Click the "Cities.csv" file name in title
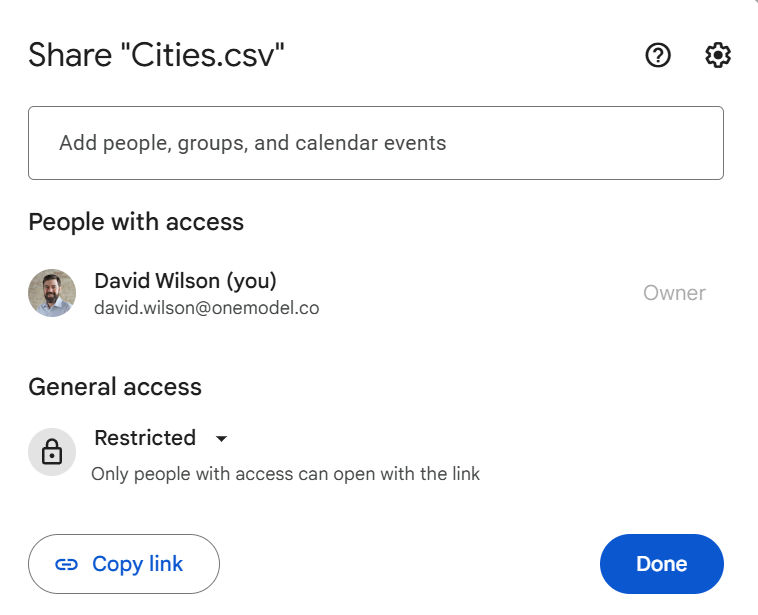758x615 pixels. [204, 56]
